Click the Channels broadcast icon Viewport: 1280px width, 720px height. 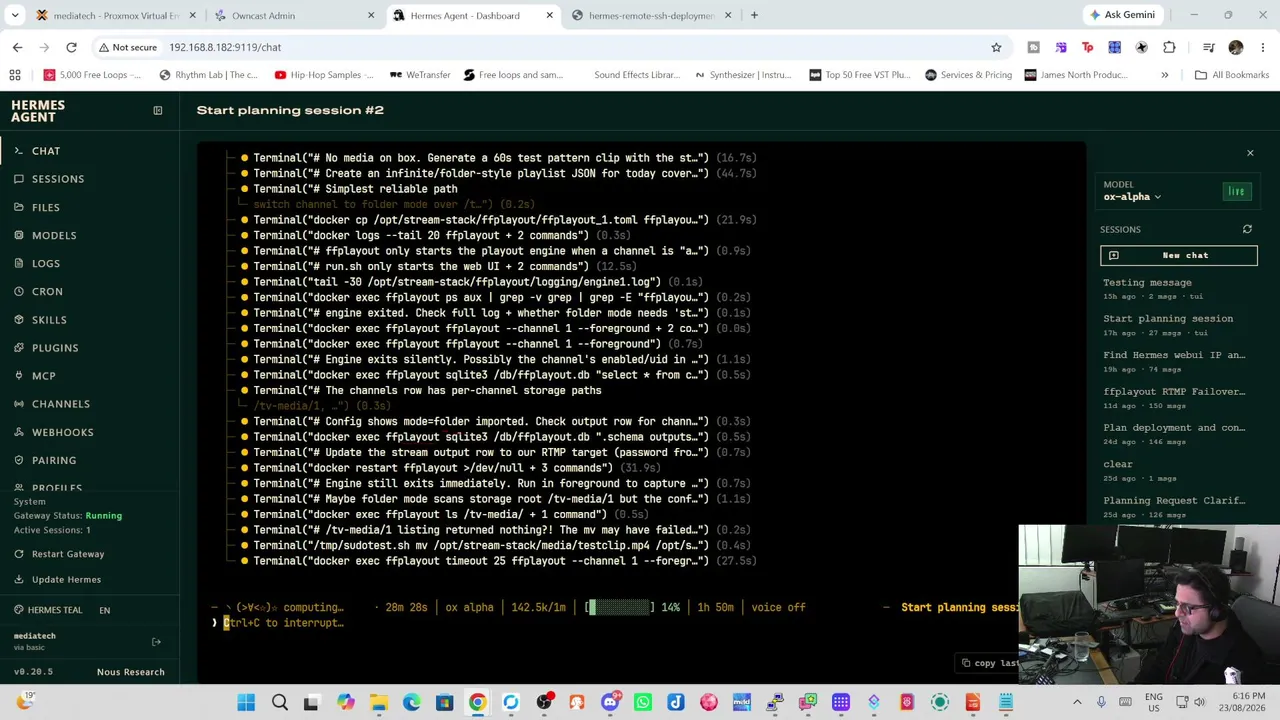pos(19,404)
